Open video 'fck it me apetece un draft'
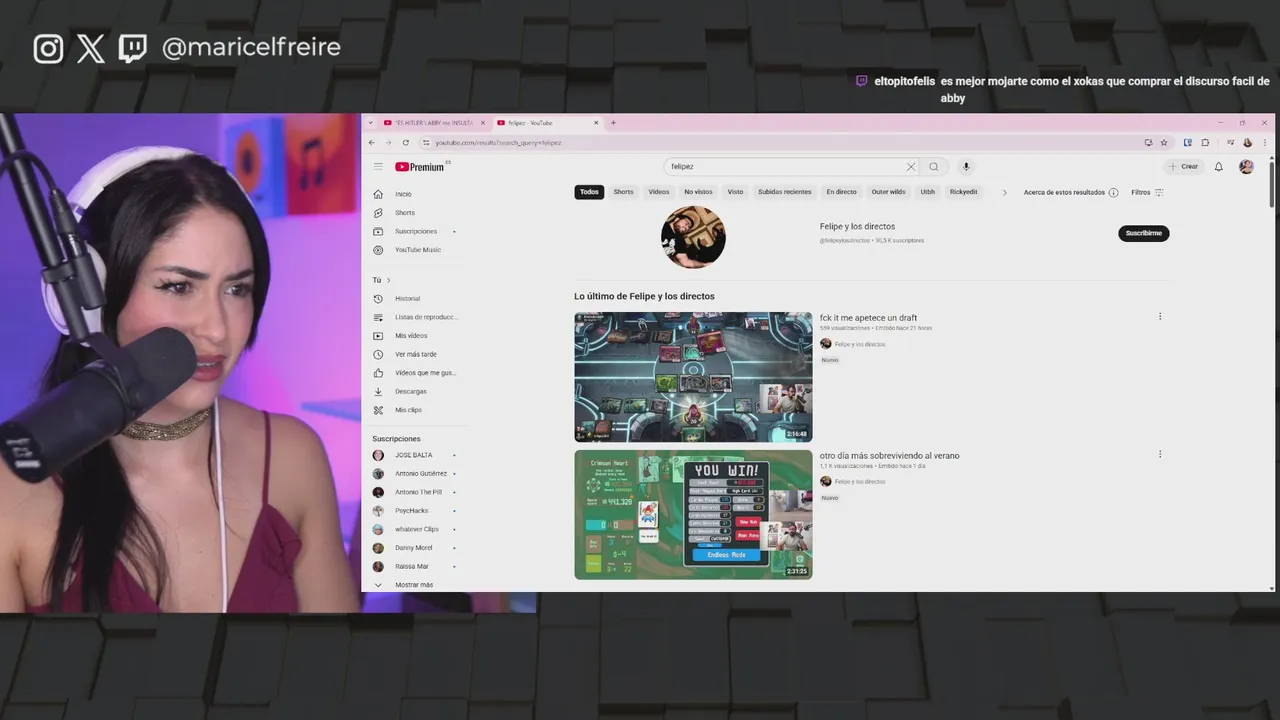 pos(868,318)
